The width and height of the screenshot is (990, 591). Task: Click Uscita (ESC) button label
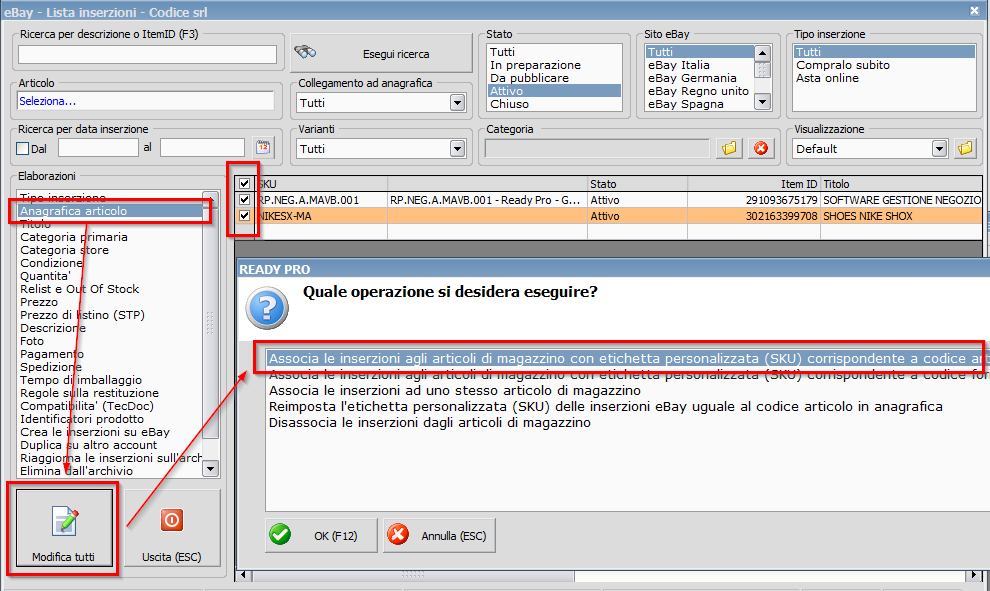tap(171, 557)
